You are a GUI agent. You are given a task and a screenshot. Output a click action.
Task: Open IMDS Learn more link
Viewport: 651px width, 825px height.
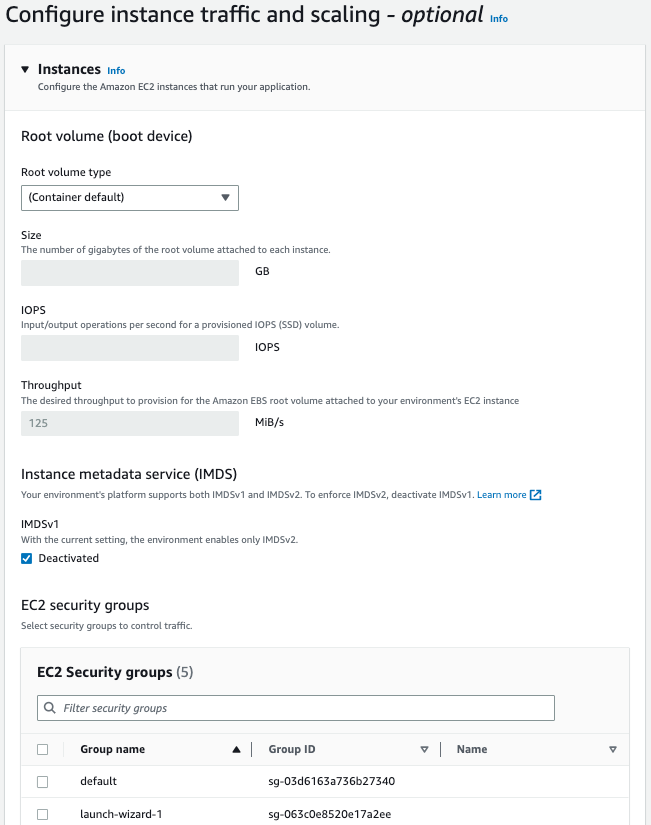(501, 495)
